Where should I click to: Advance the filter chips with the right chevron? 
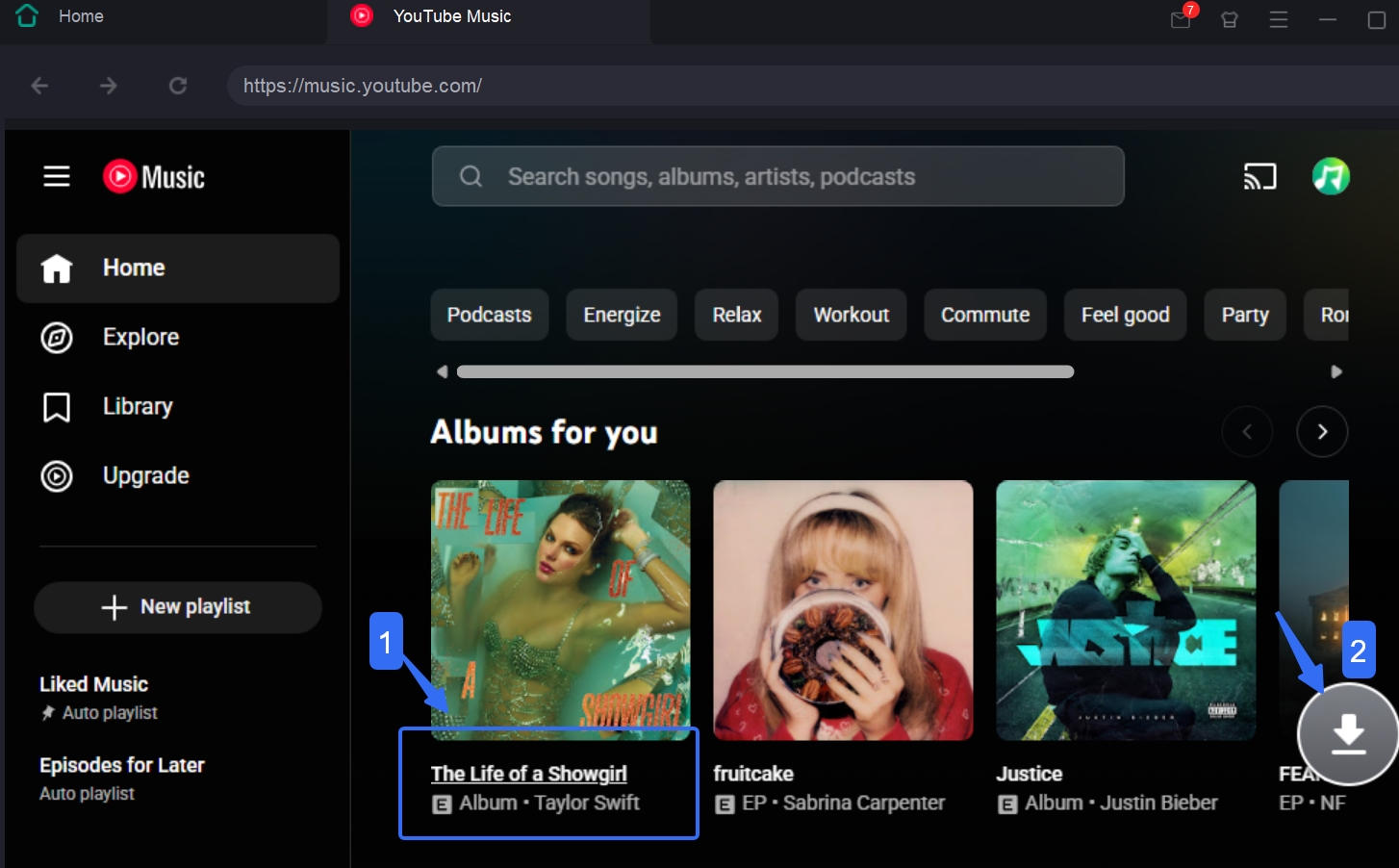[x=1335, y=370]
